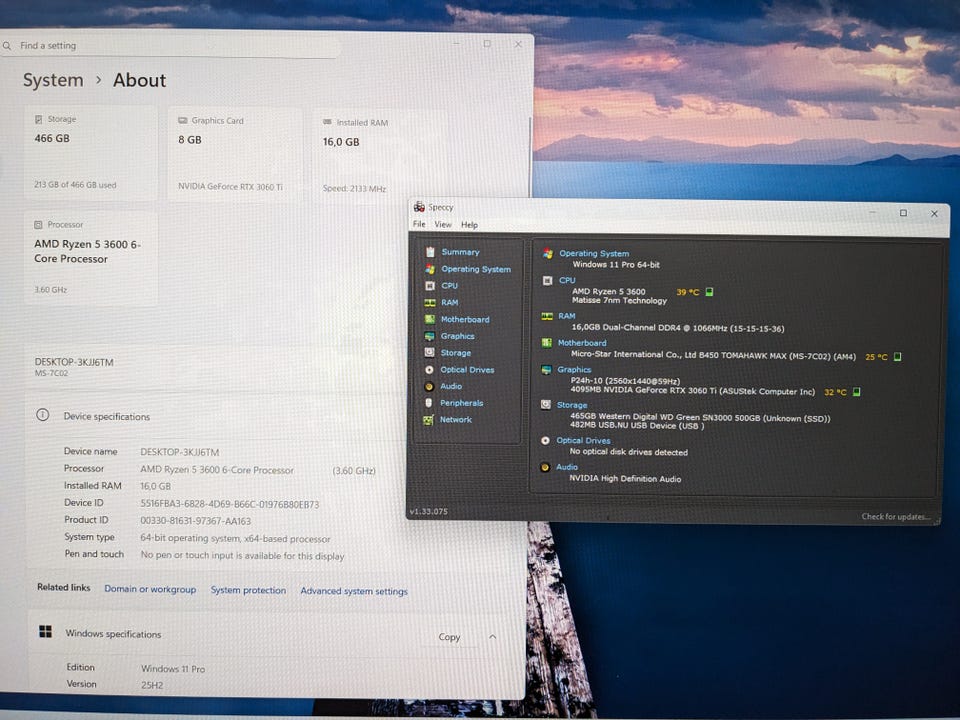Image resolution: width=960 pixels, height=720 pixels.
Task: Open Storage disk icon in Speccy sidebar
Action: click(429, 353)
